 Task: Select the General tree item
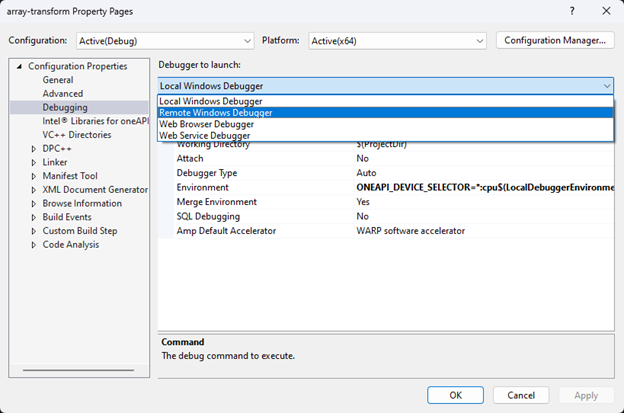click(x=57, y=80)
